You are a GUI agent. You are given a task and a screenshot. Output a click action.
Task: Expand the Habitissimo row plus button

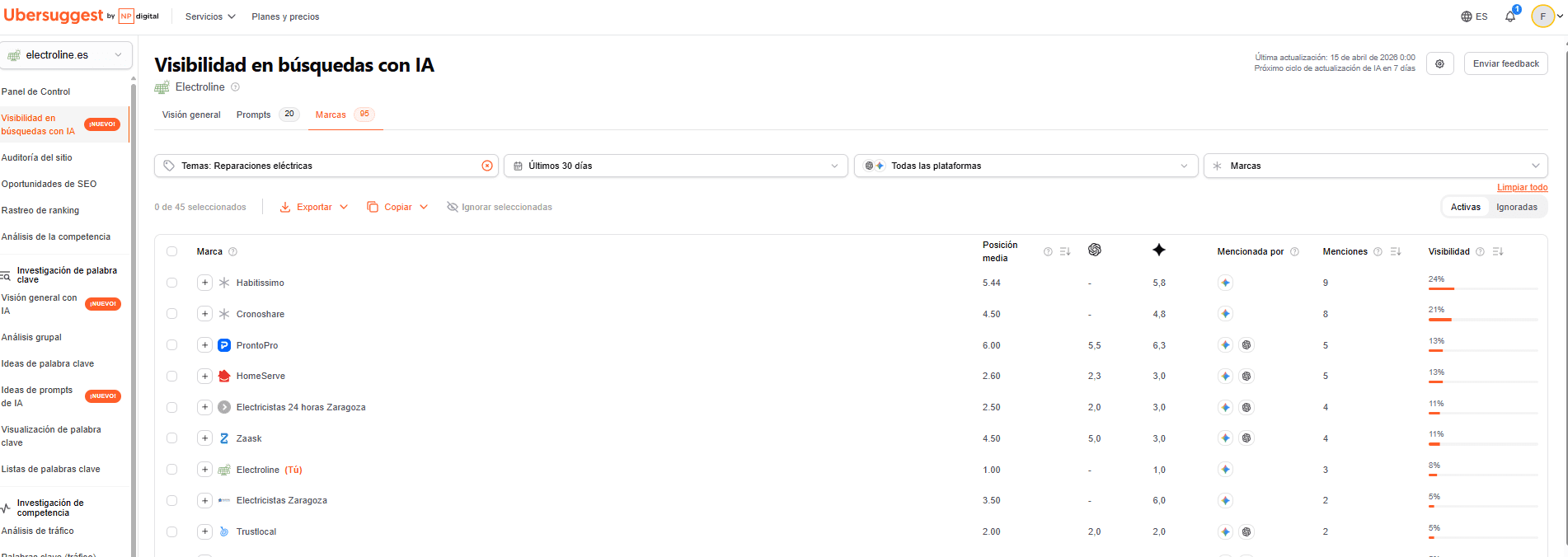point(204,283)
